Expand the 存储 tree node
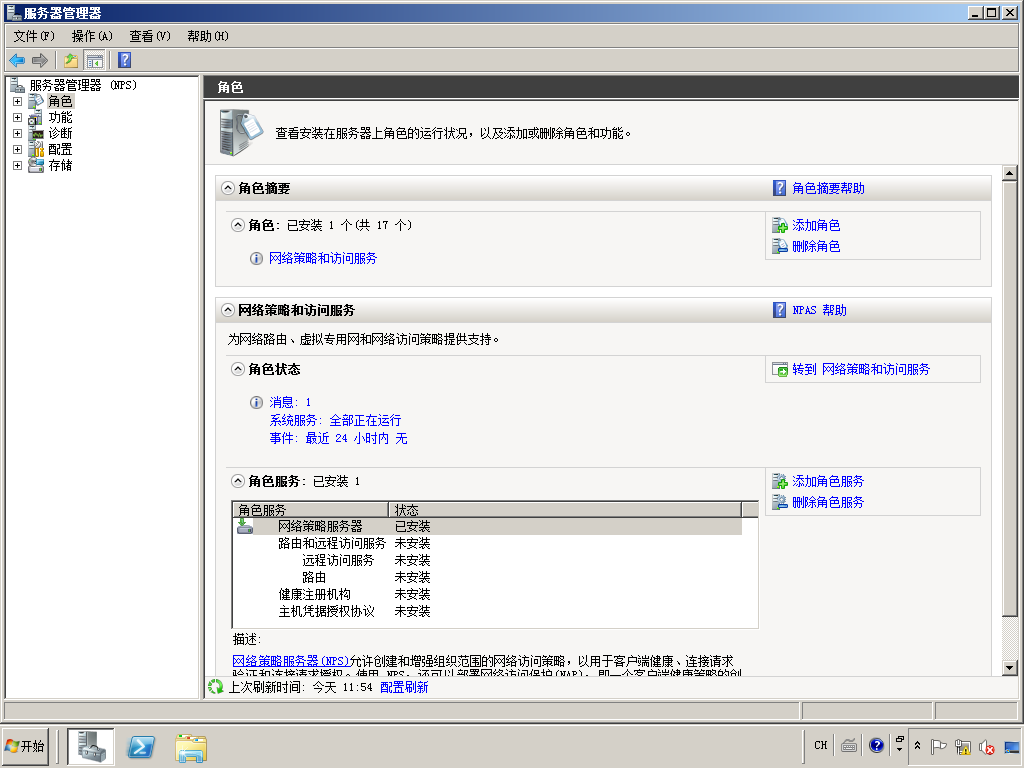 (x=18, y=165)
